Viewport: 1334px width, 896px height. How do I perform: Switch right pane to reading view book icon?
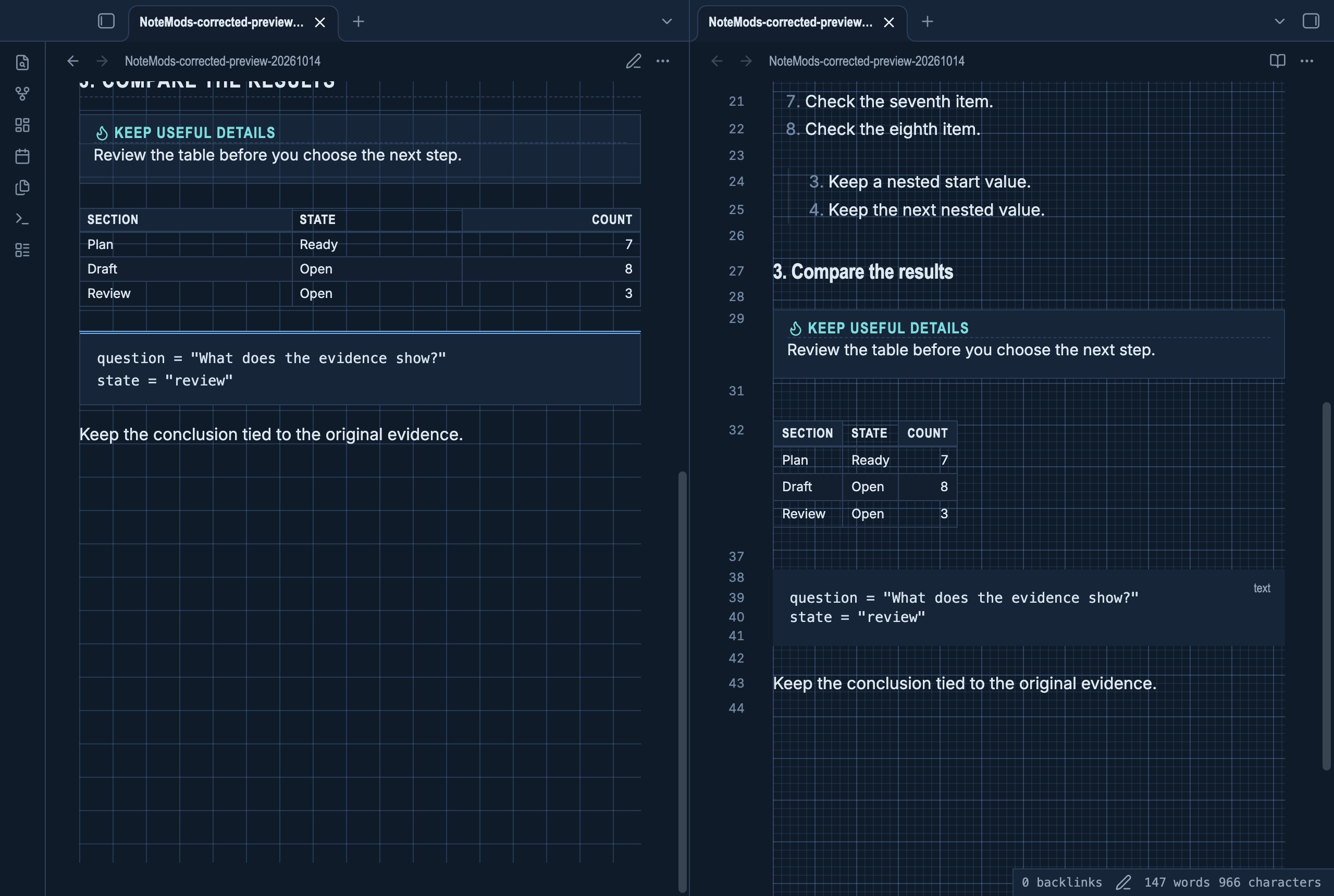1277,60
